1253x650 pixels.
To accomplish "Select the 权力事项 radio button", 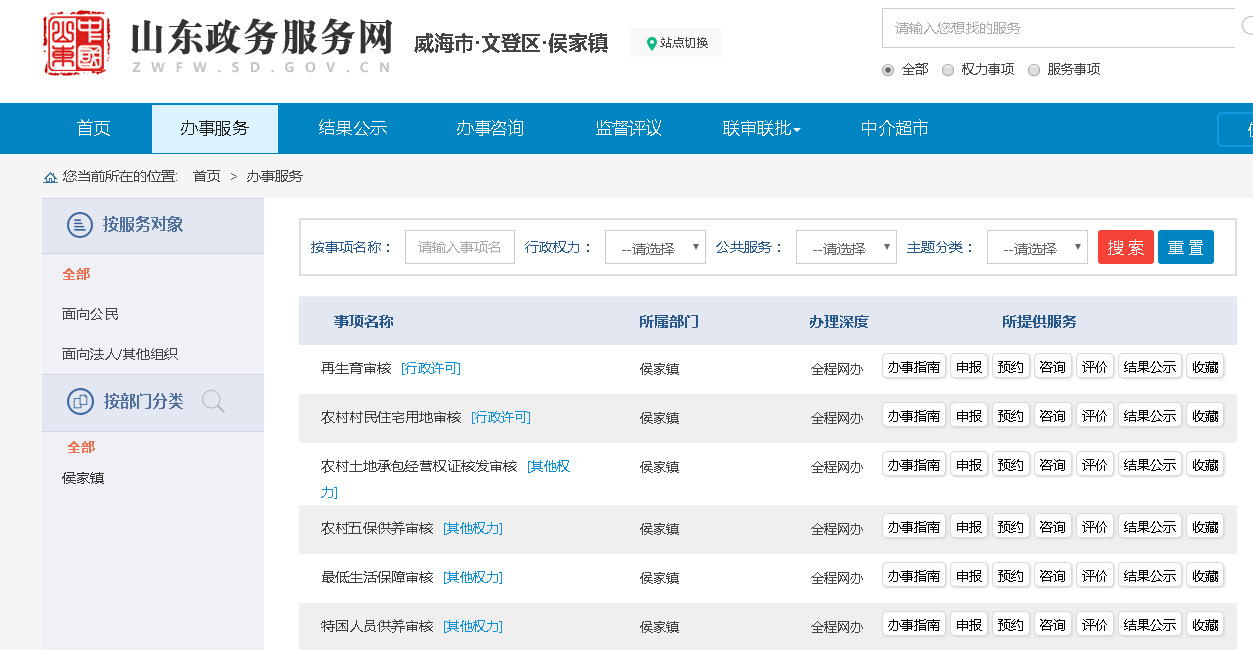I will (948, 70).
